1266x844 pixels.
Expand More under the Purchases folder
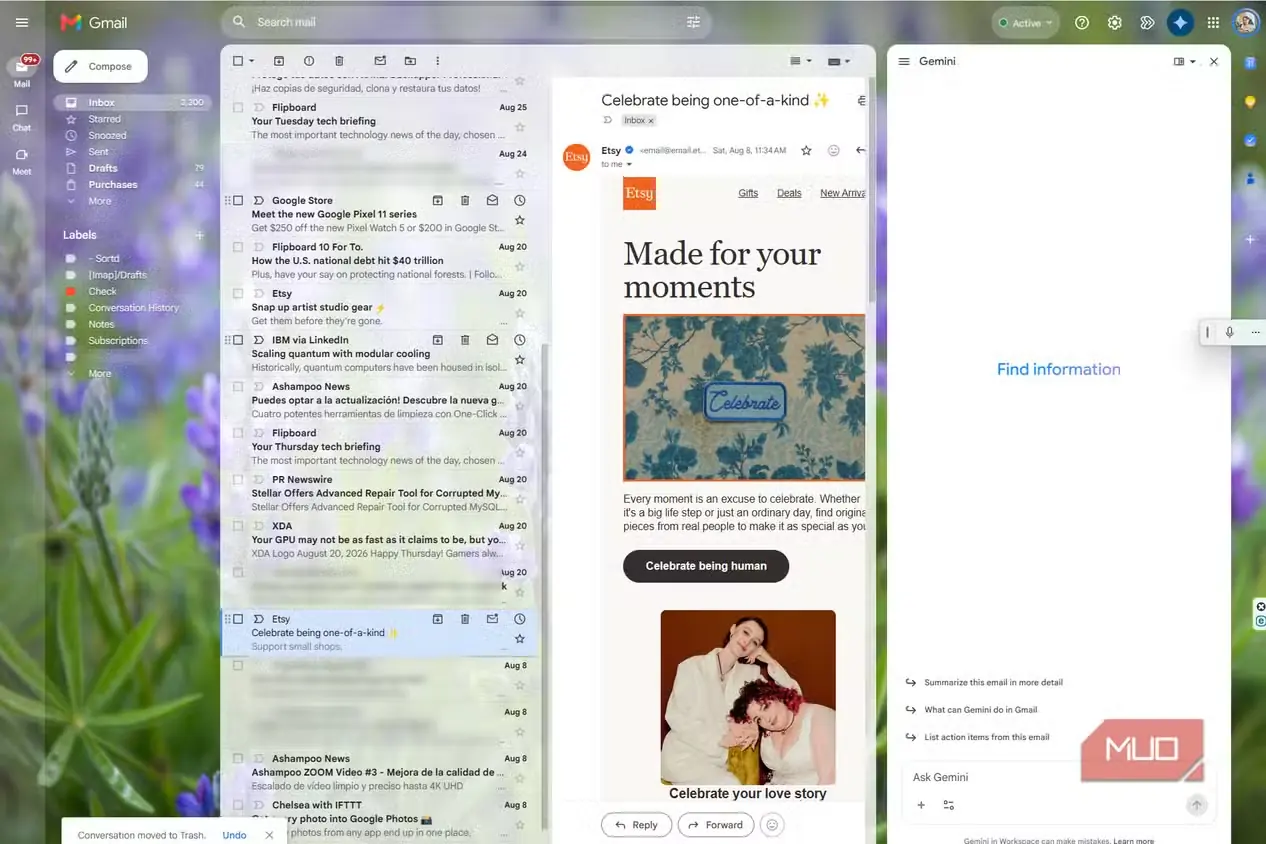pyautogui.click(x=99, y=201)
